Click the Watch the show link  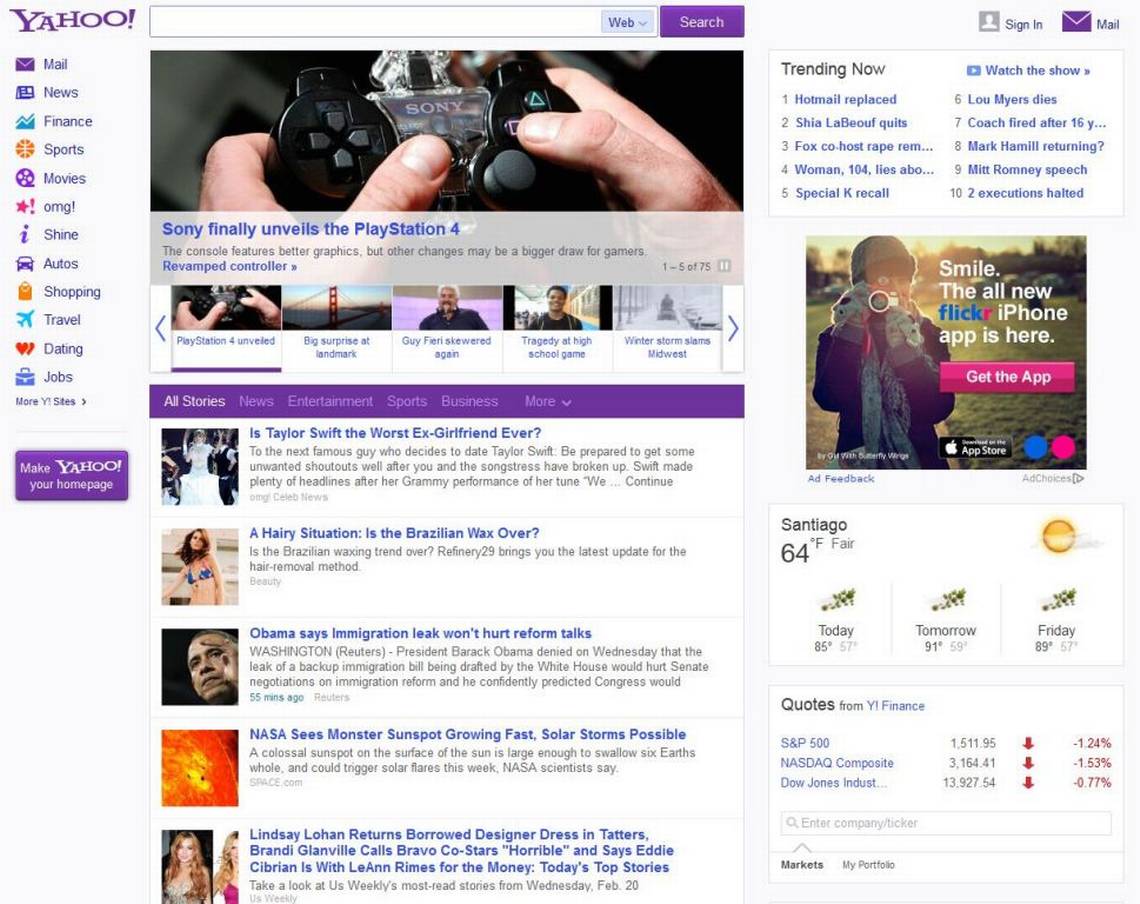point(1037,71)
